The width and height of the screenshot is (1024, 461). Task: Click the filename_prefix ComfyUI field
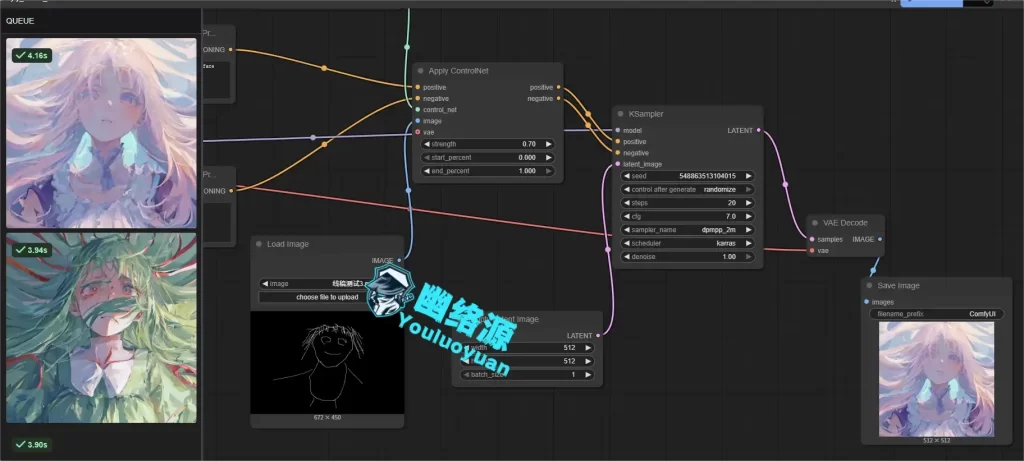938,314
